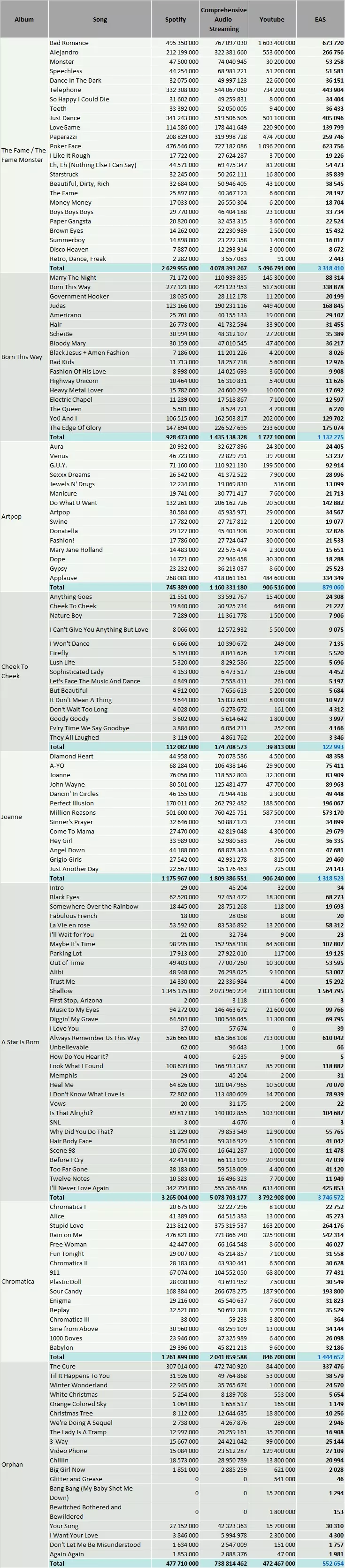
Task: Click A Star Is Born album cell
Action: click(24, 1042)
